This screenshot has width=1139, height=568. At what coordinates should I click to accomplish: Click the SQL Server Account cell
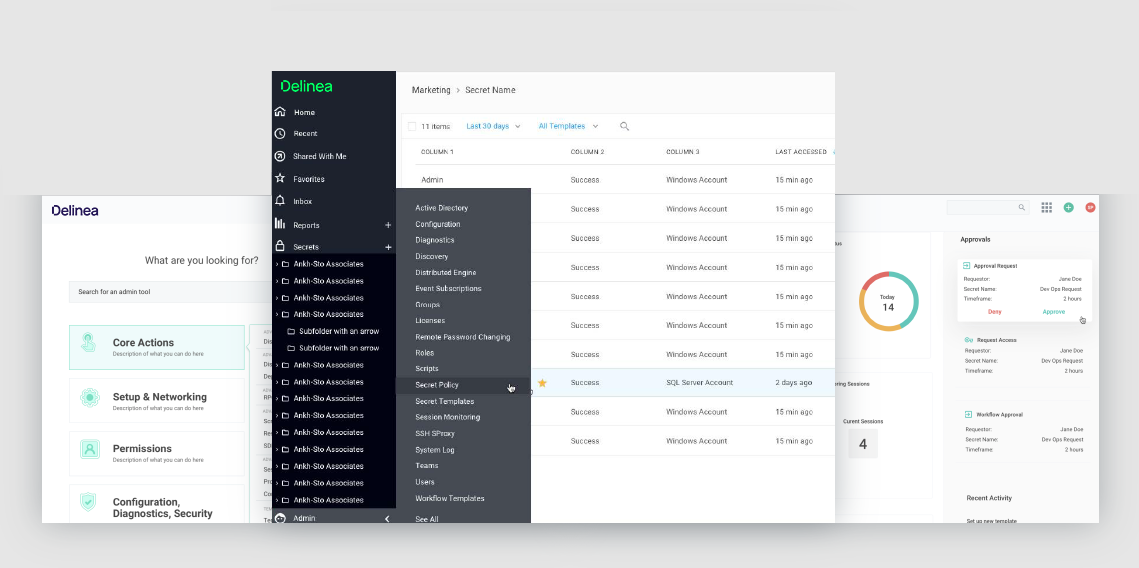(700, 383)
